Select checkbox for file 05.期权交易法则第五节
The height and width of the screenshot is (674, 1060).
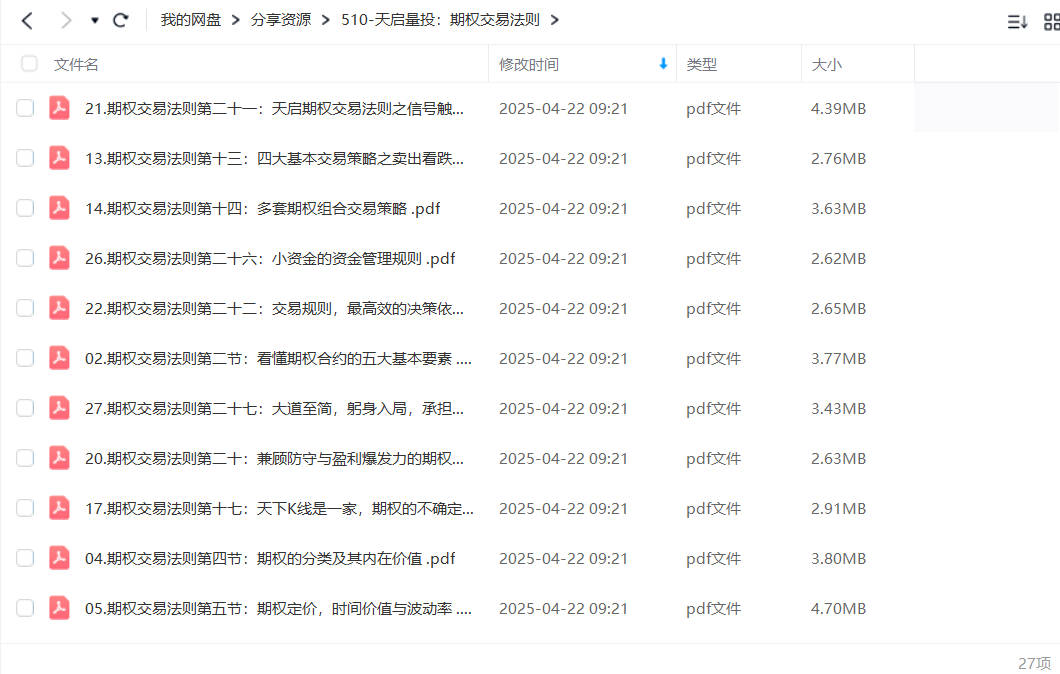tap(25, 608)
